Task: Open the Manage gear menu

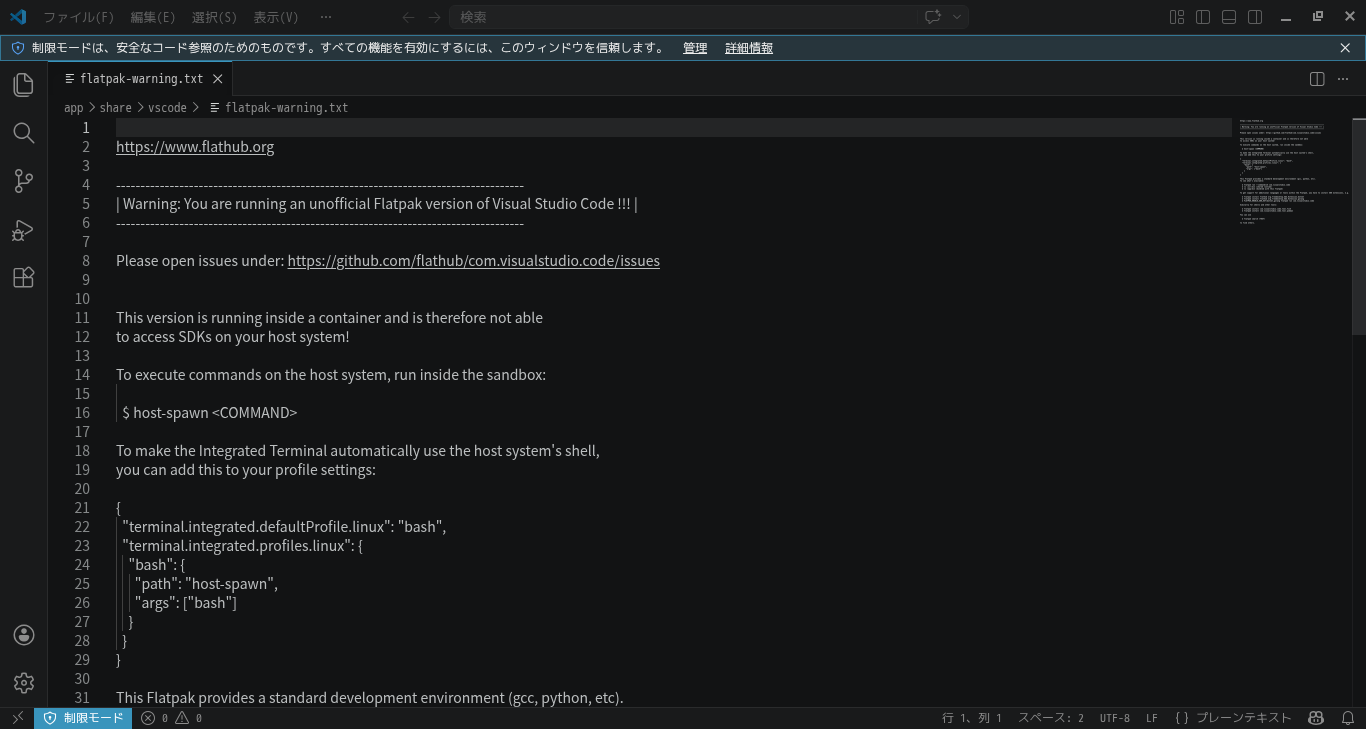Action: coord(24,683)
